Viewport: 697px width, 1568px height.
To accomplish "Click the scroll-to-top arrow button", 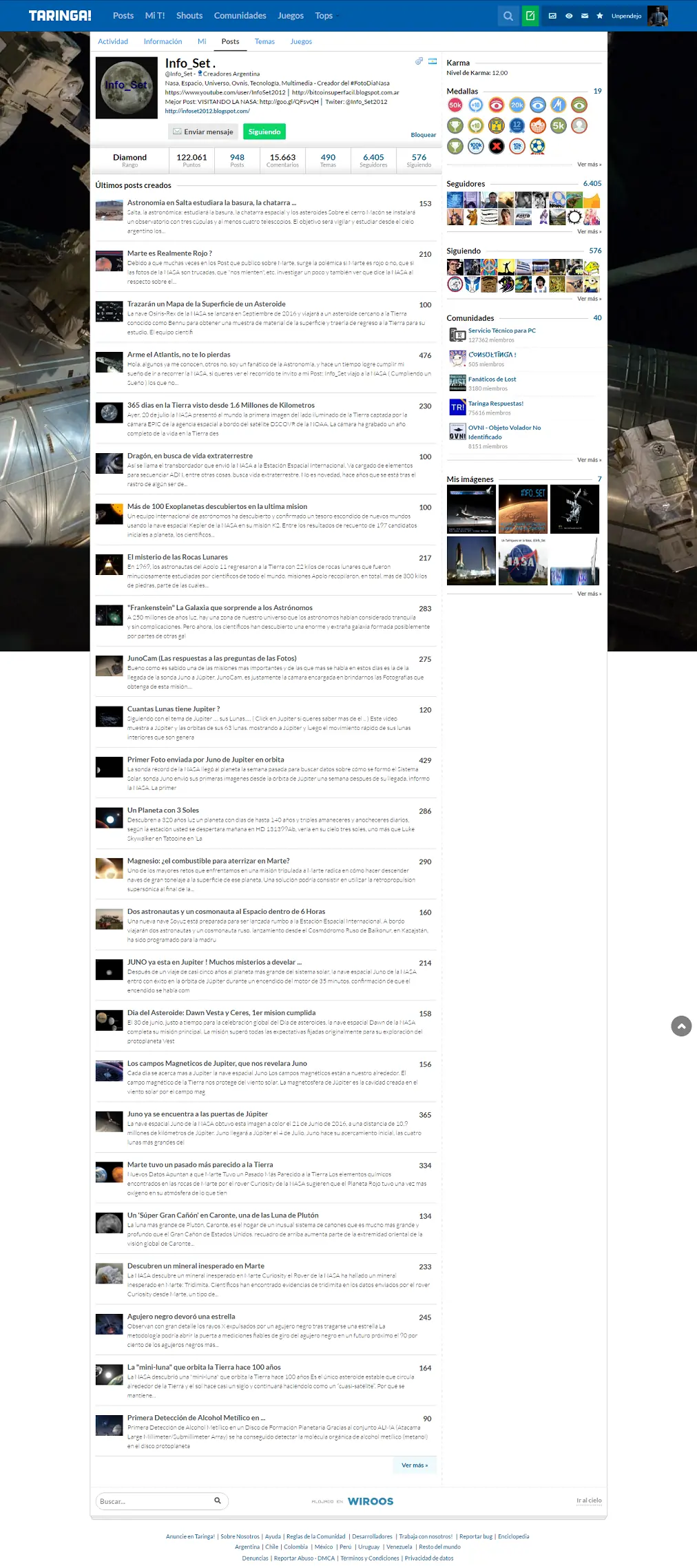I will (x=681, y=1026).
